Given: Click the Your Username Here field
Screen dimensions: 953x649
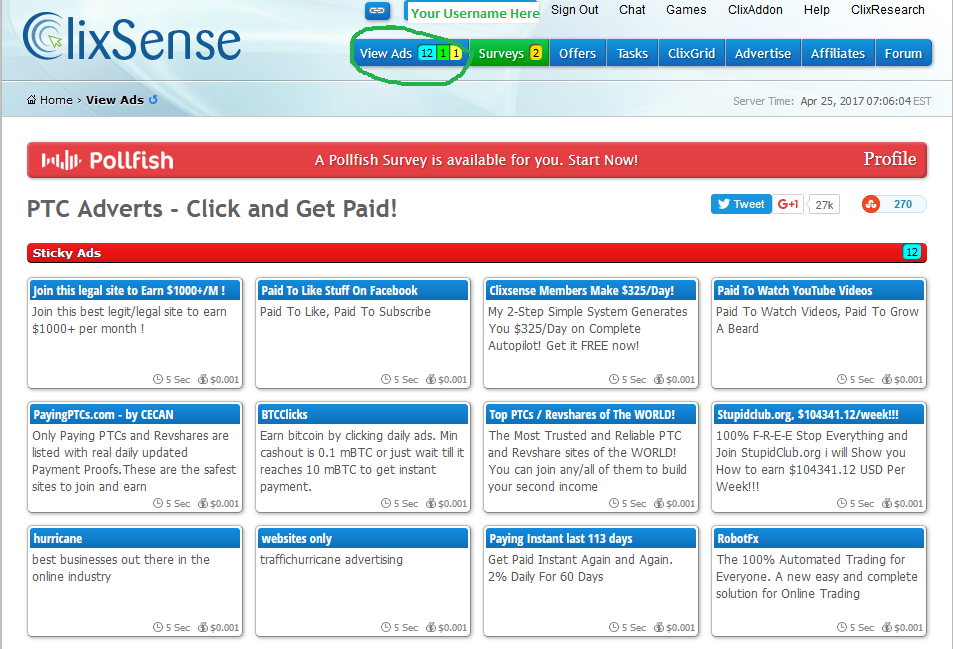Looking at the screenshot, I should click(473, 12).
